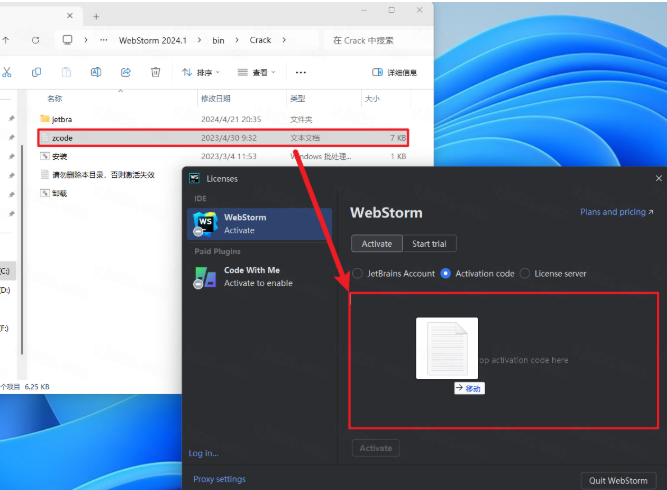Select the jetbra folder
This screenshot has width=667, height=490.
[x=223, y=119]
